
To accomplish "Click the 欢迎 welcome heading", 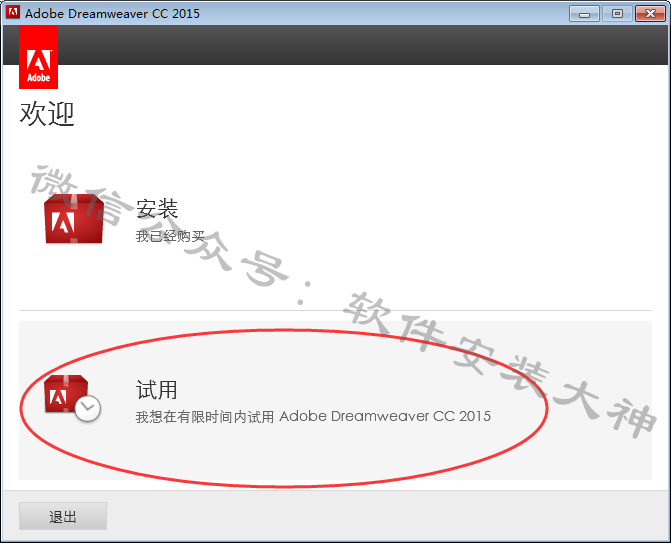I will point(47,113).
